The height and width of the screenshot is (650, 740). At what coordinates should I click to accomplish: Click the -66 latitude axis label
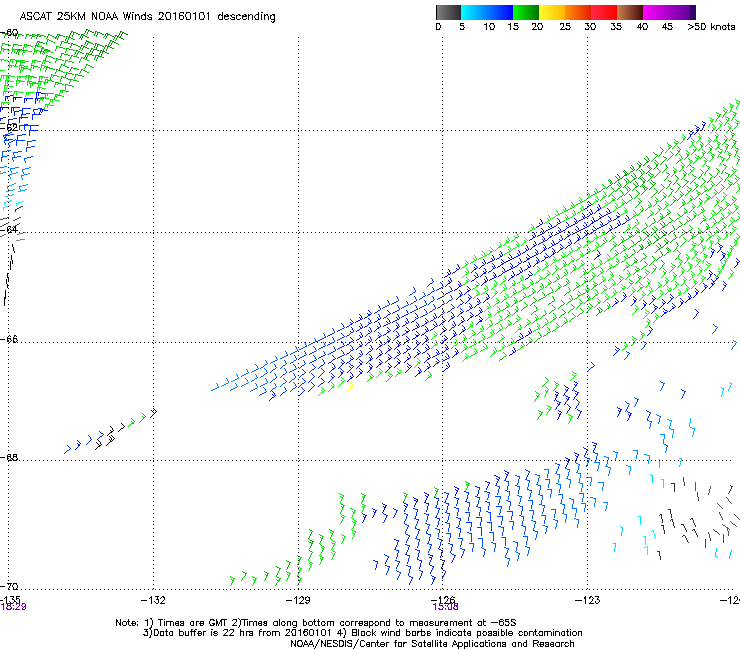point(9,339)
